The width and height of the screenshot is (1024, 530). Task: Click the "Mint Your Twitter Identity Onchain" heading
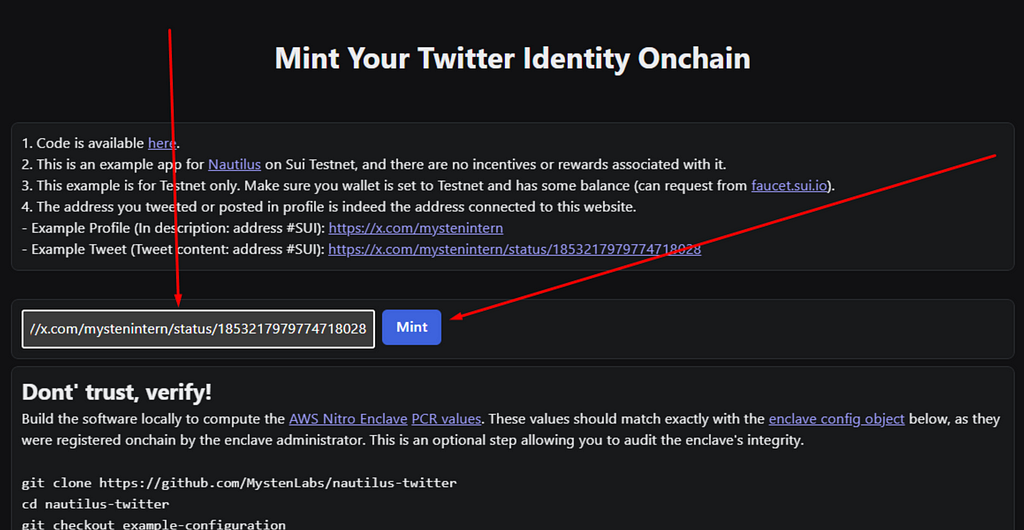[x=512, y=58]
